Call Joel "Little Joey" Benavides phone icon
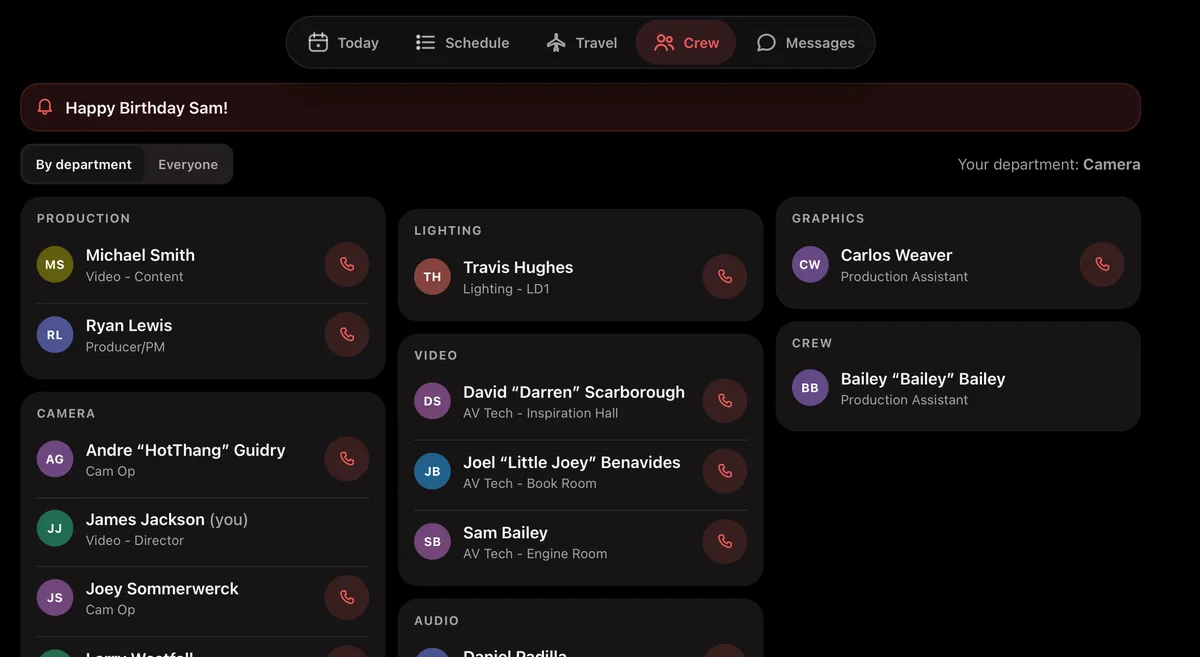 click(725, 472)
